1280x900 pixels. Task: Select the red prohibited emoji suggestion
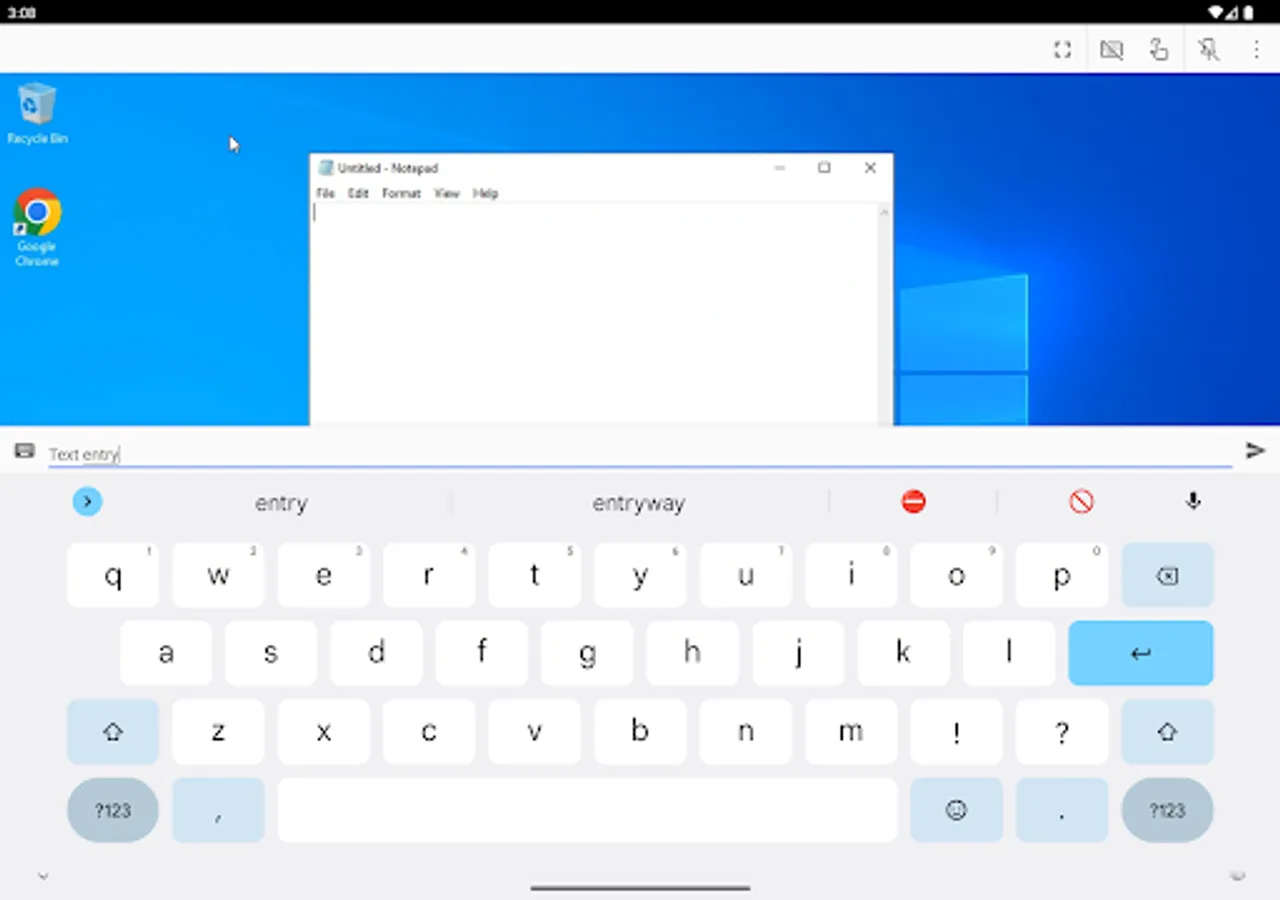(x=913, y=502)
